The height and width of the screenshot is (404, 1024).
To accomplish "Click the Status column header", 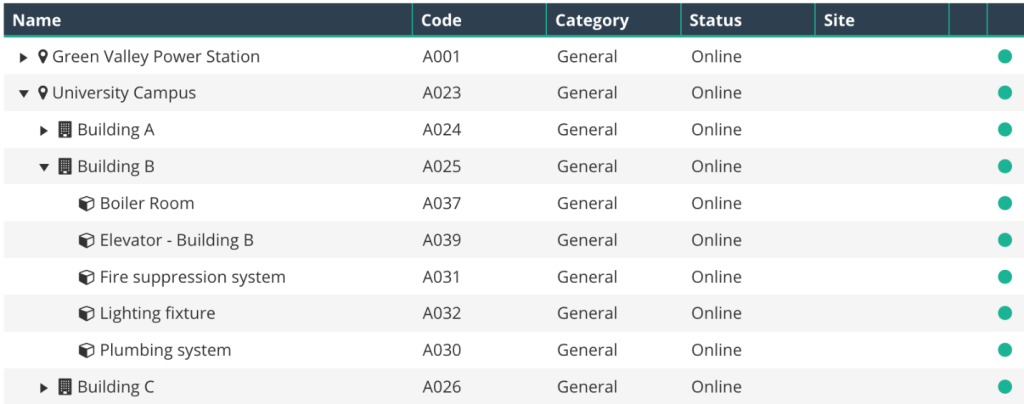I will point(716,20).
